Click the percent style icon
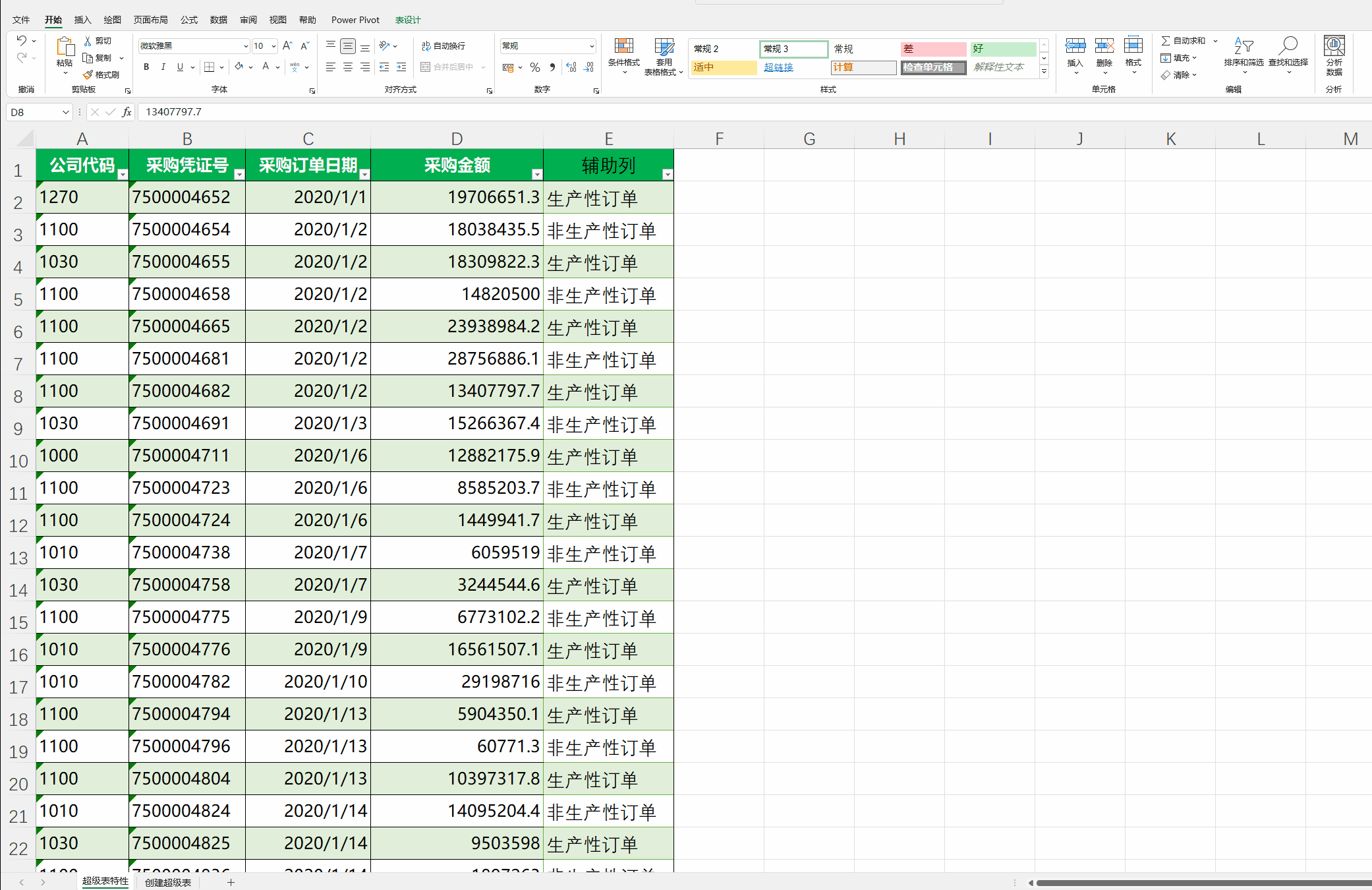The image size is (1372, 890). coord(535,67)
